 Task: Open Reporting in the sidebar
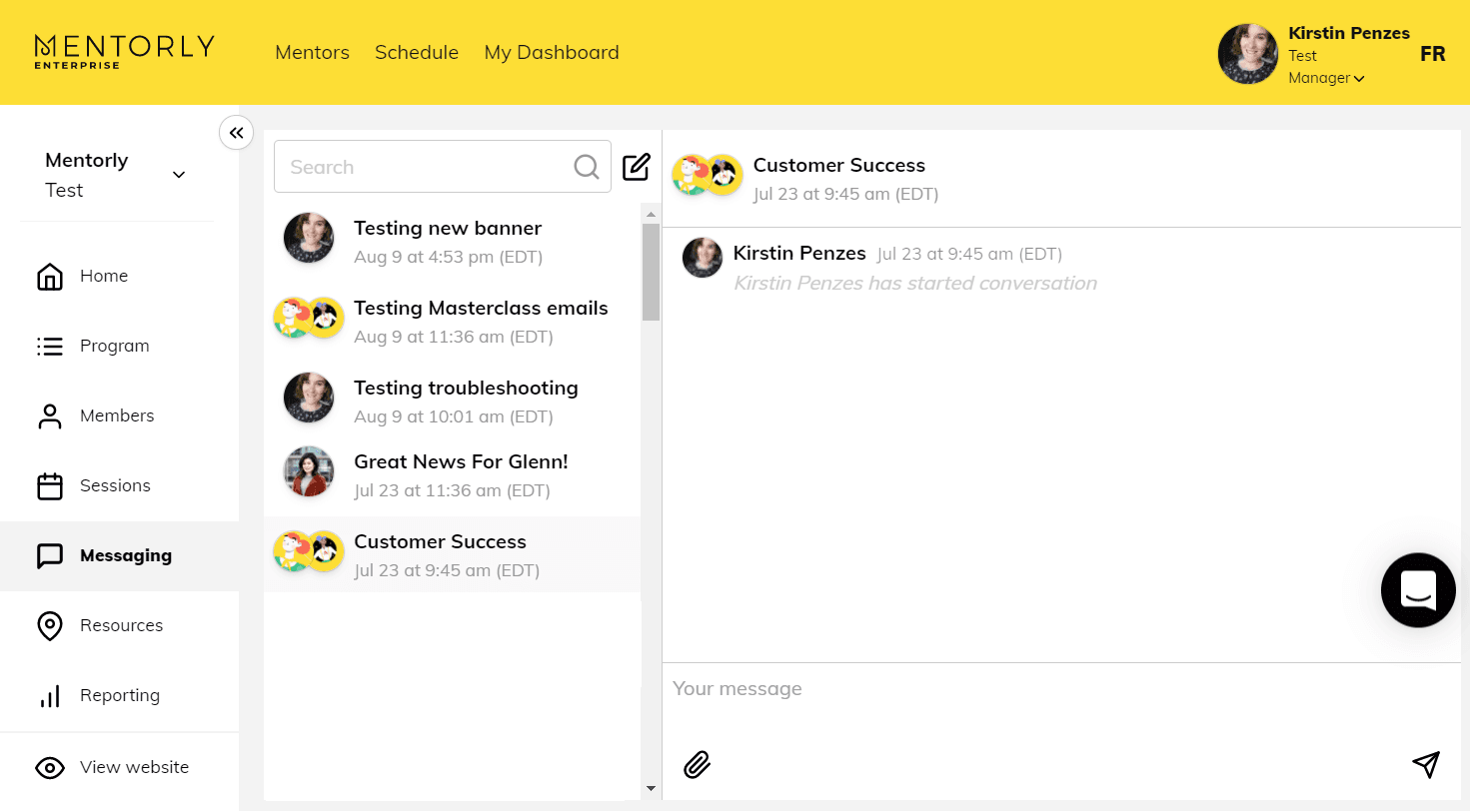[x=119, y=695]
